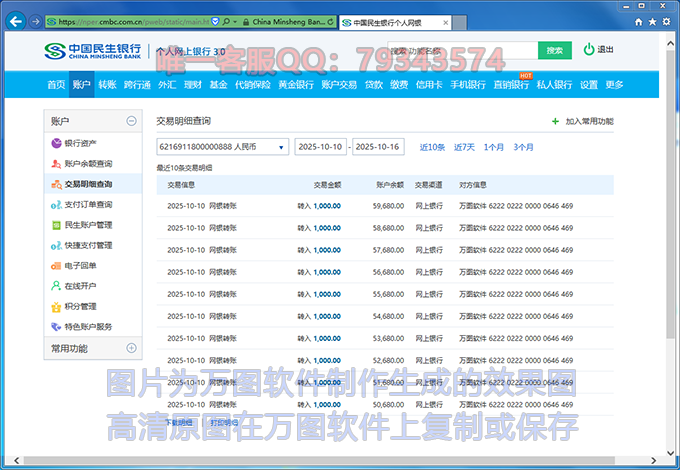Select the 3个月 quick range link
The image size is (680, 470).
click(523, 147)
